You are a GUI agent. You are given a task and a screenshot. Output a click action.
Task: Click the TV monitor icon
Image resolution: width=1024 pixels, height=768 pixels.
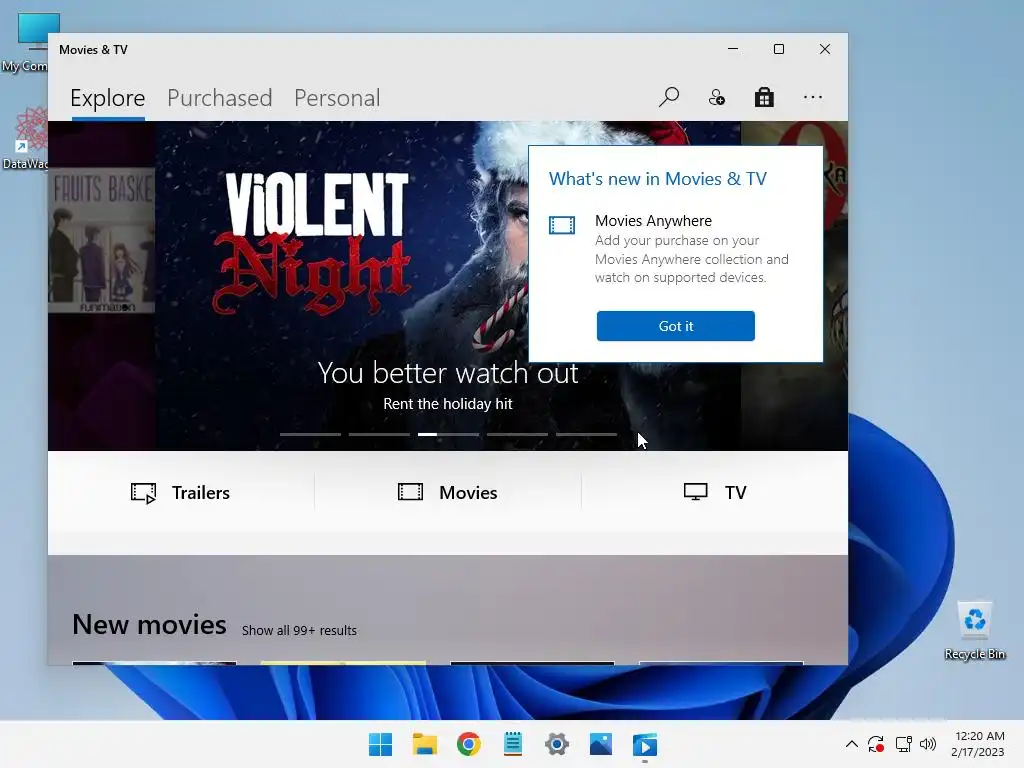696,492
